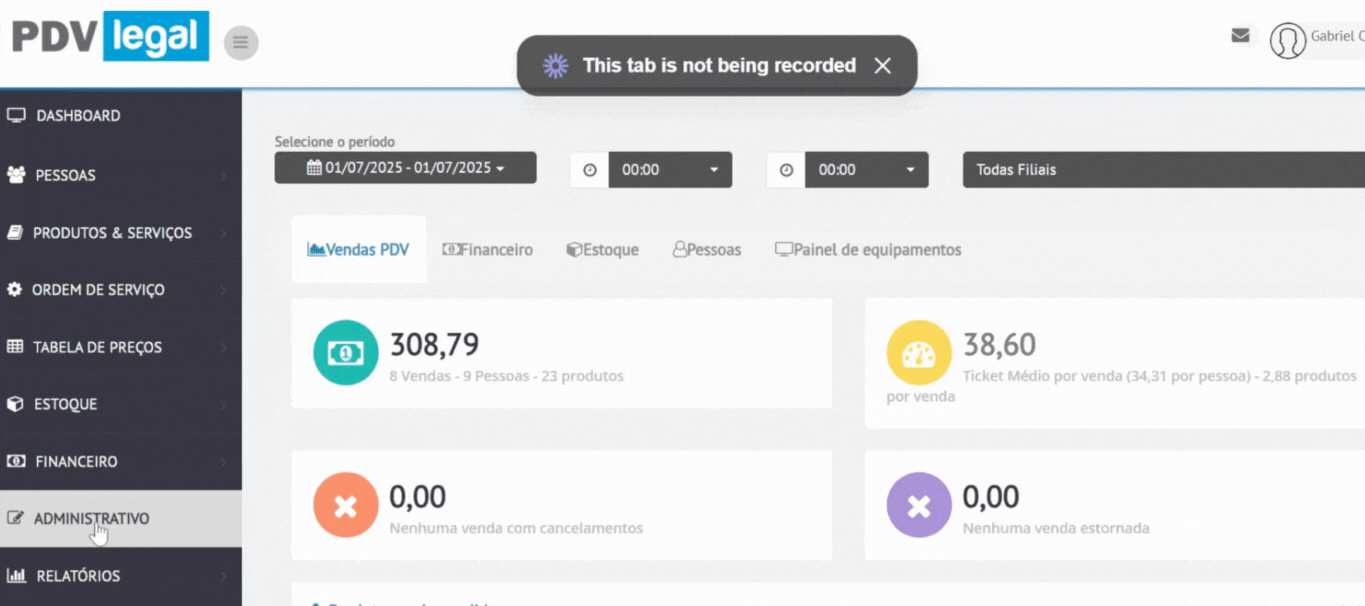This screenshot has height=606, width=1365.
Task: Click the PDV legal logo
Action: (109, 37)
